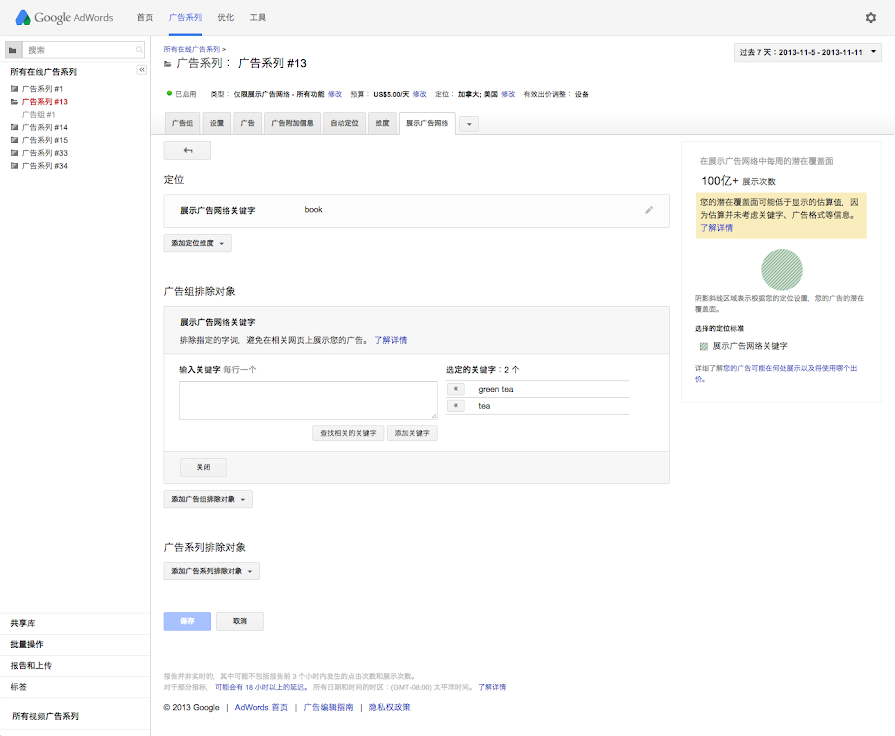Open the extra tabs dropdown arrow
895x736 pixels.
(468, 123)
